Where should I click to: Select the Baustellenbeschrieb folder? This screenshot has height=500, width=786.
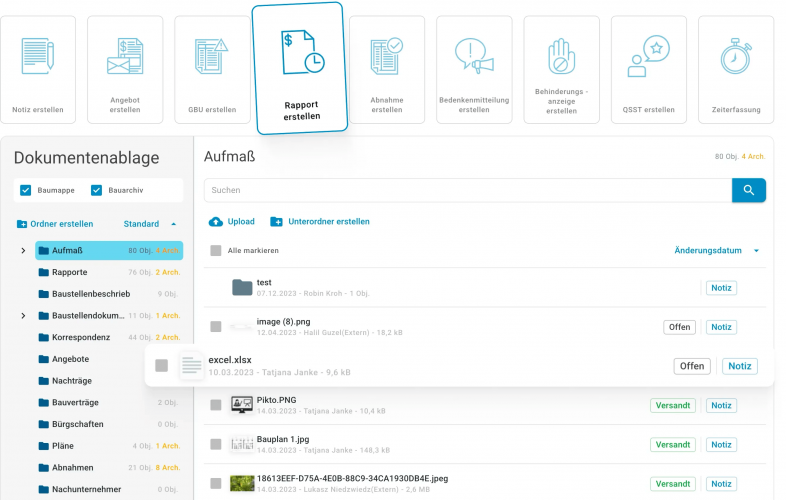click(x=109, y=294)
